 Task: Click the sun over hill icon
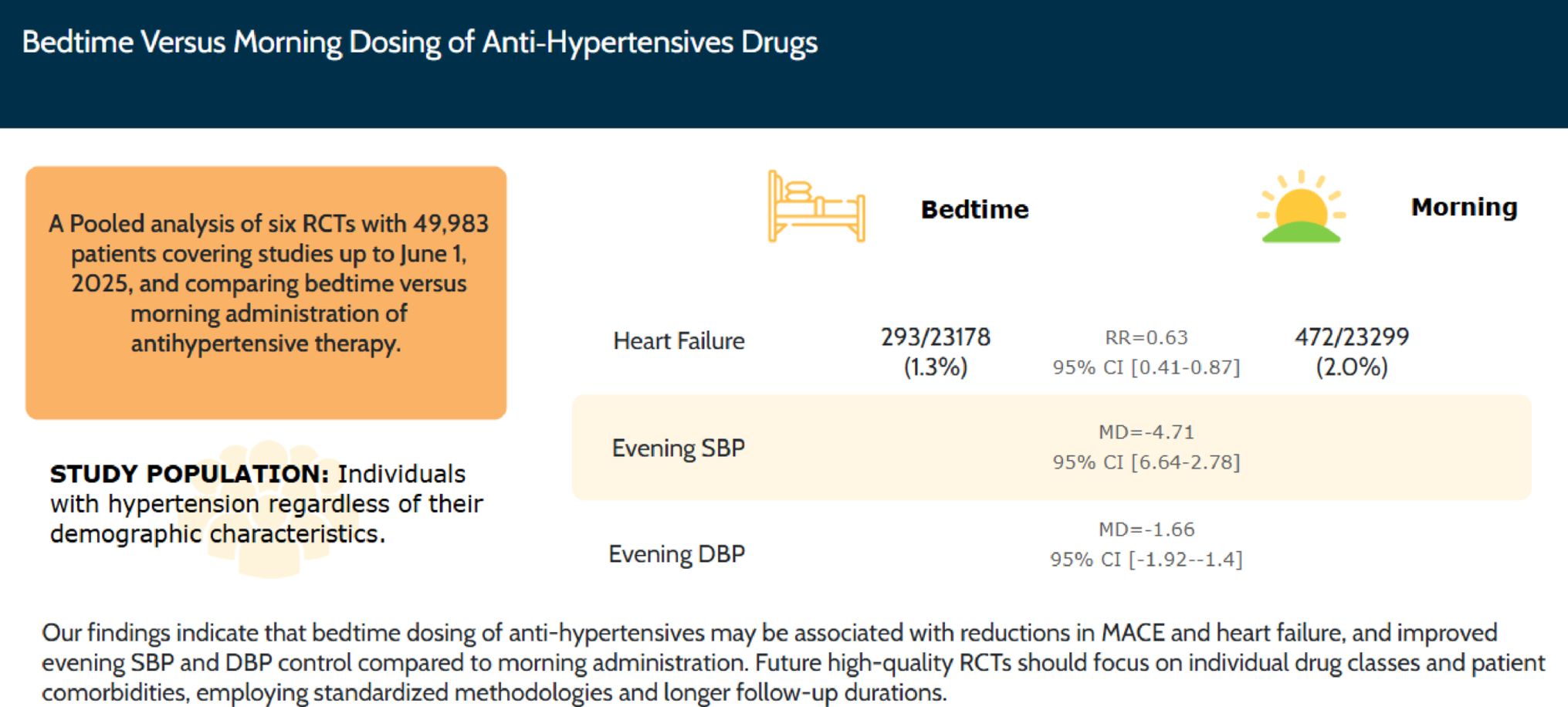pyautogui.click(x=1301, y=208)
